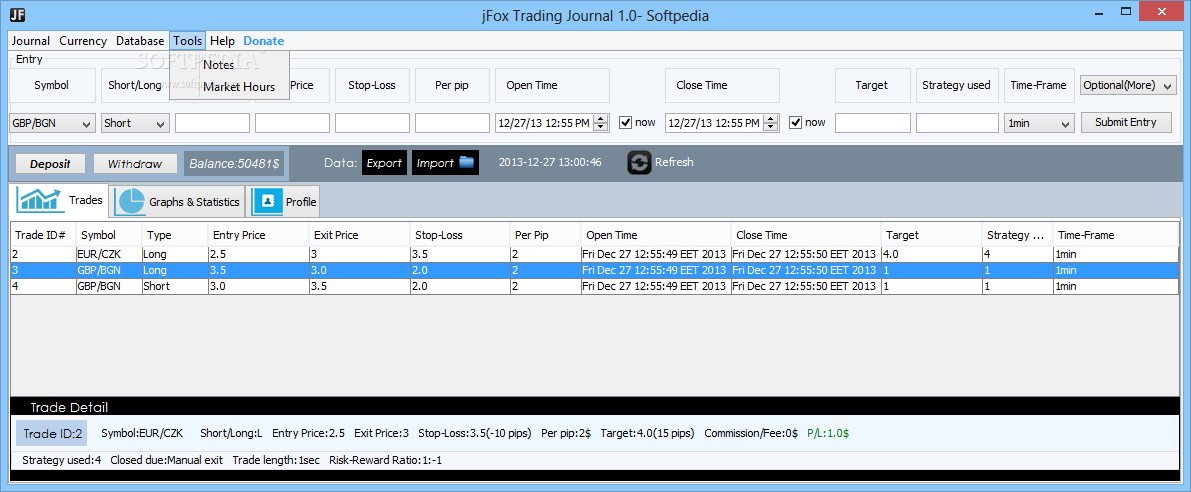Toggle the Open Time now checkbox
The height and width of the screenshot is (492, 1191).
pos(626,122)
